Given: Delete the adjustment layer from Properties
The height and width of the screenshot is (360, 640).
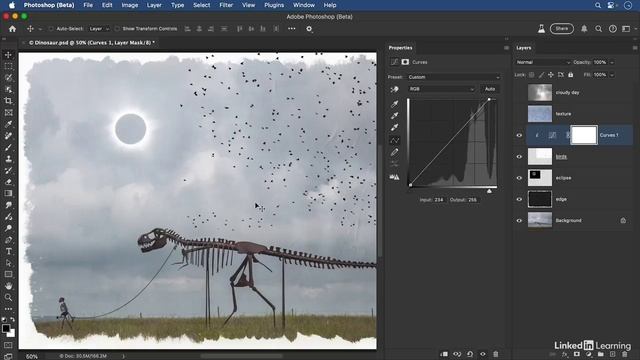Looking at the screenshot, I should point(496,354).
